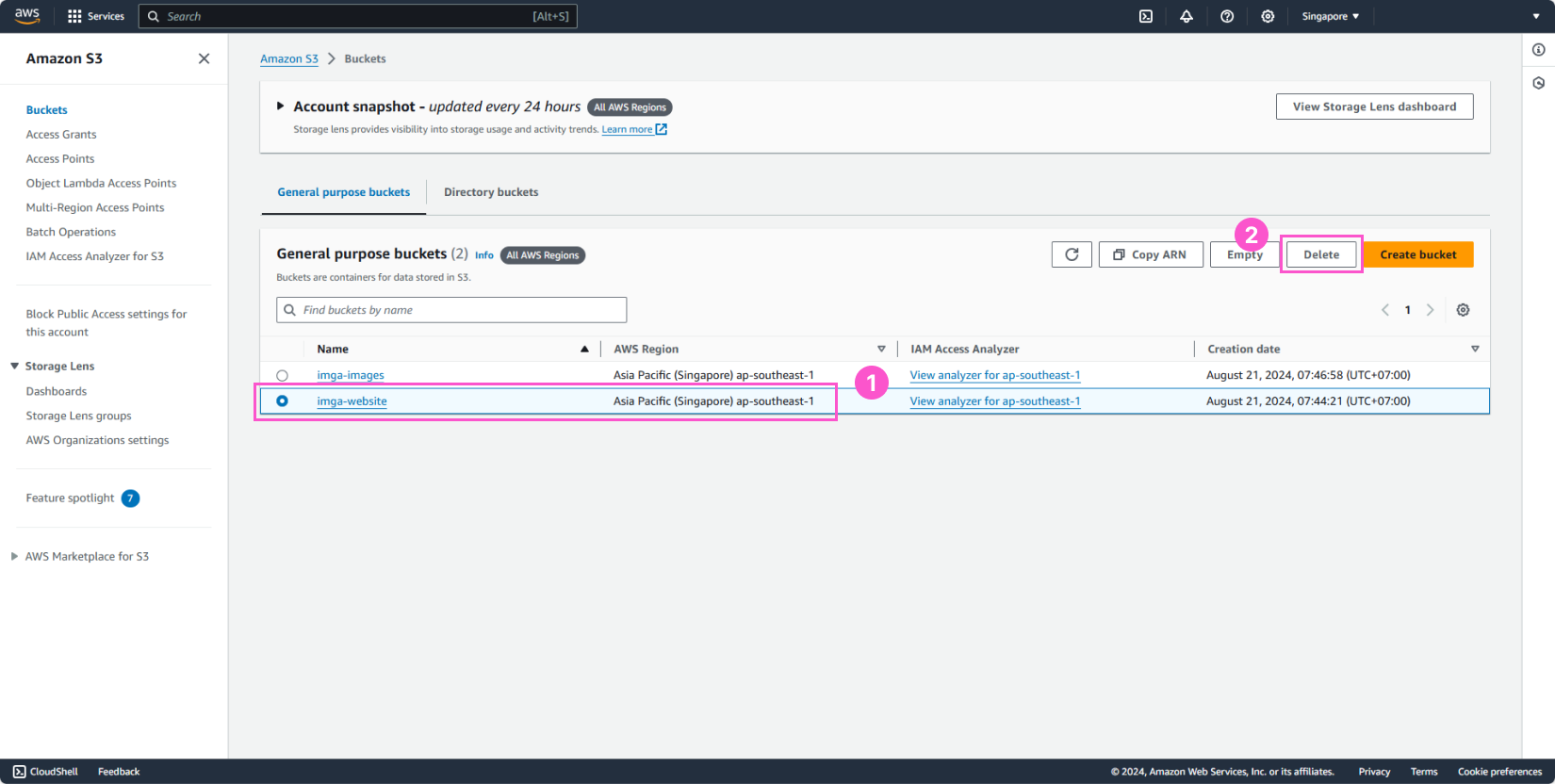Open Feedback in the footer
The width and height of the screenshot is (1555, 784).
119,772
